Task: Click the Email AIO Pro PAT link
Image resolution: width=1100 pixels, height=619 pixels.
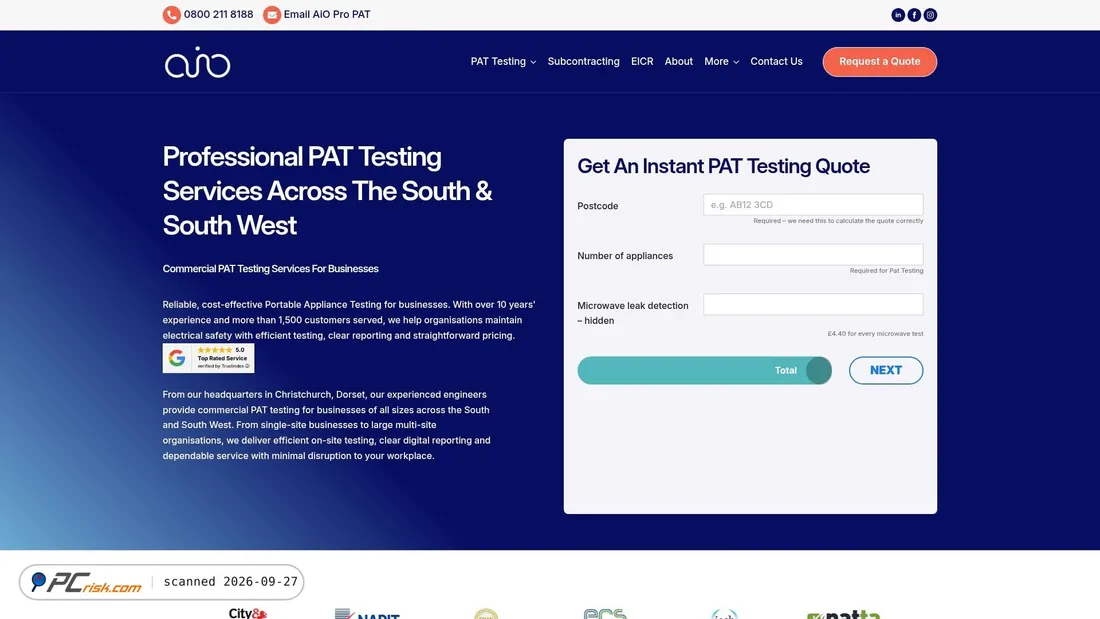Action: click(x=327, y=15)
